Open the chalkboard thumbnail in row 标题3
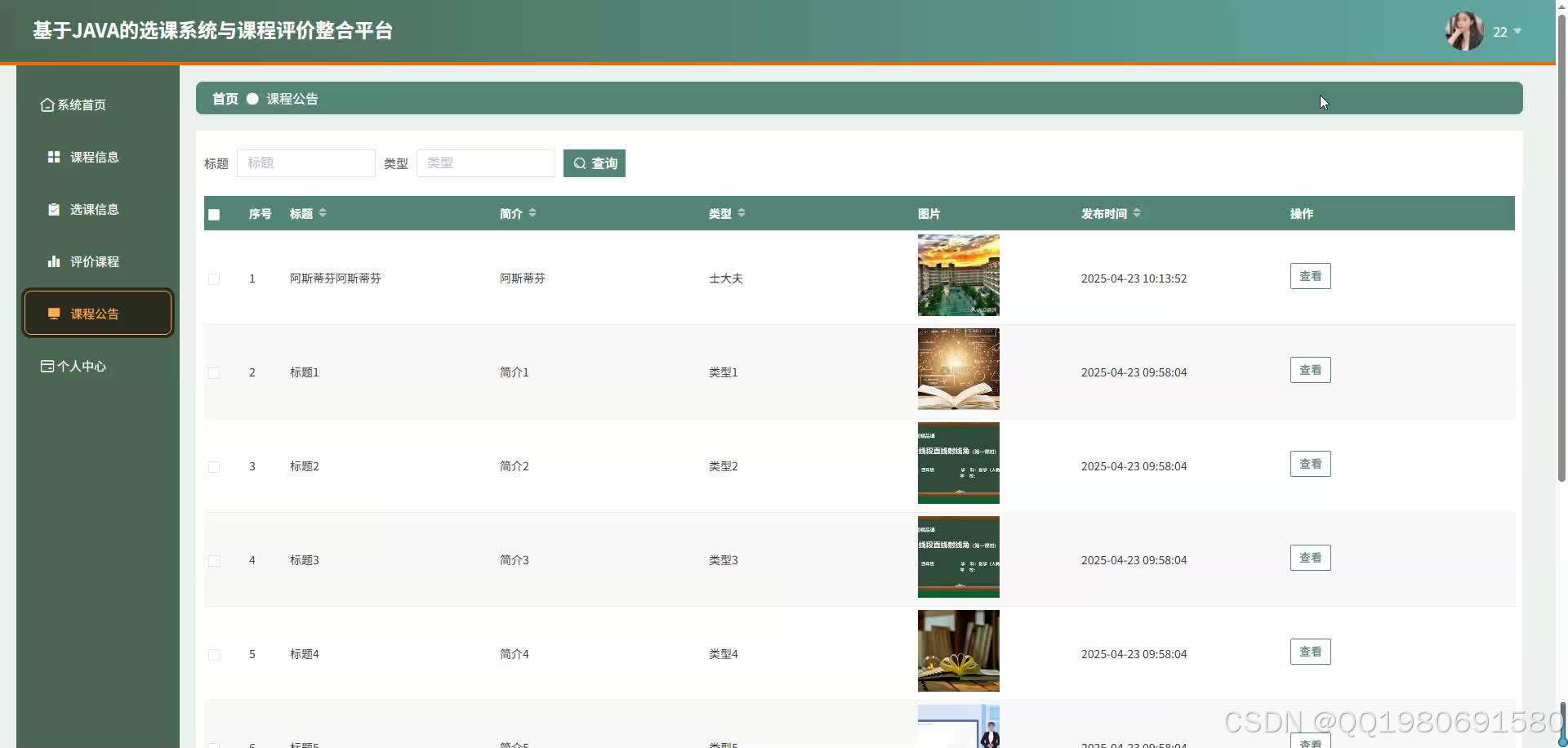 click(x=959, y=557)
